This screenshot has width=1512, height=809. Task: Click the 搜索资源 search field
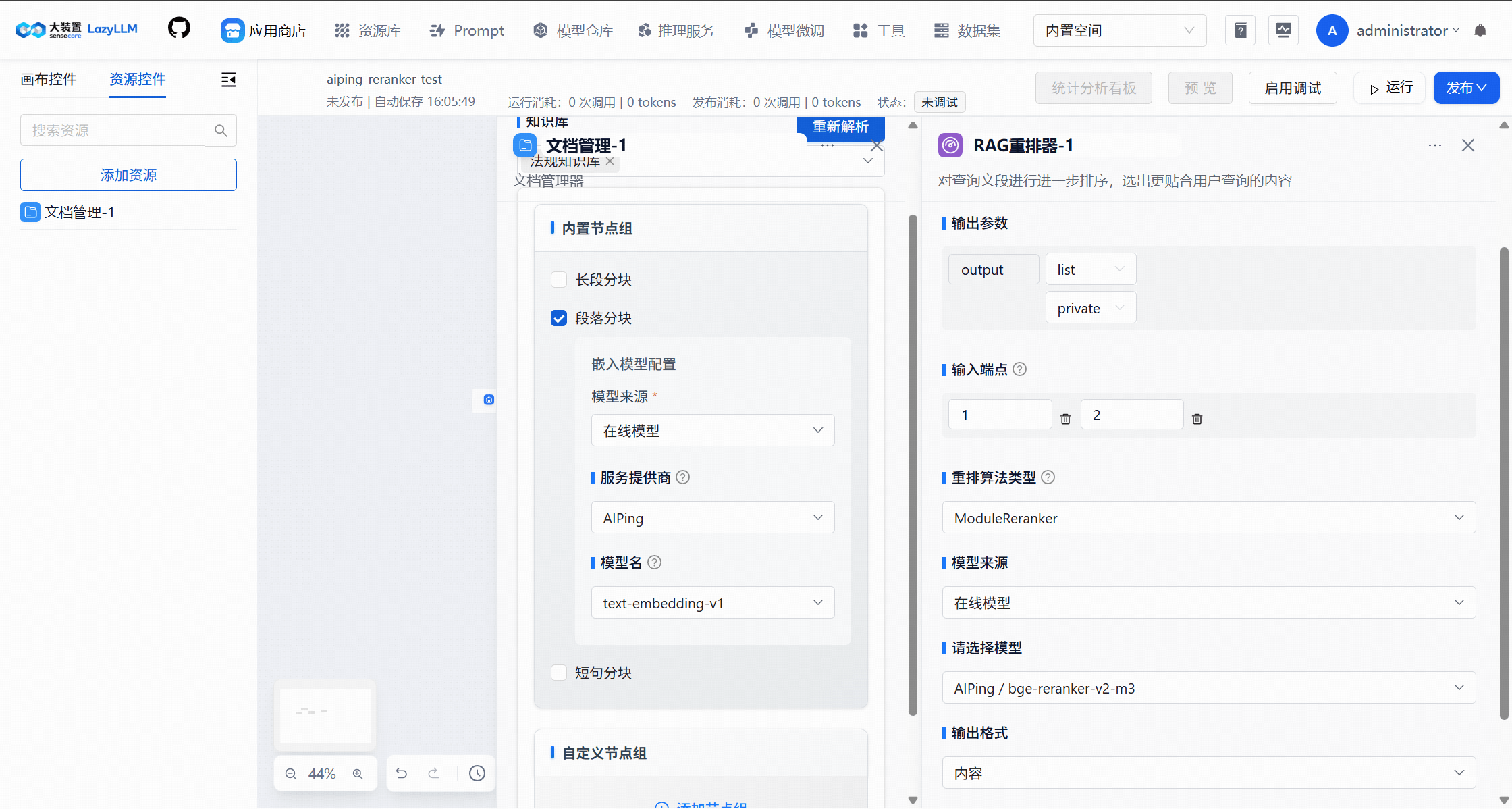112,130
